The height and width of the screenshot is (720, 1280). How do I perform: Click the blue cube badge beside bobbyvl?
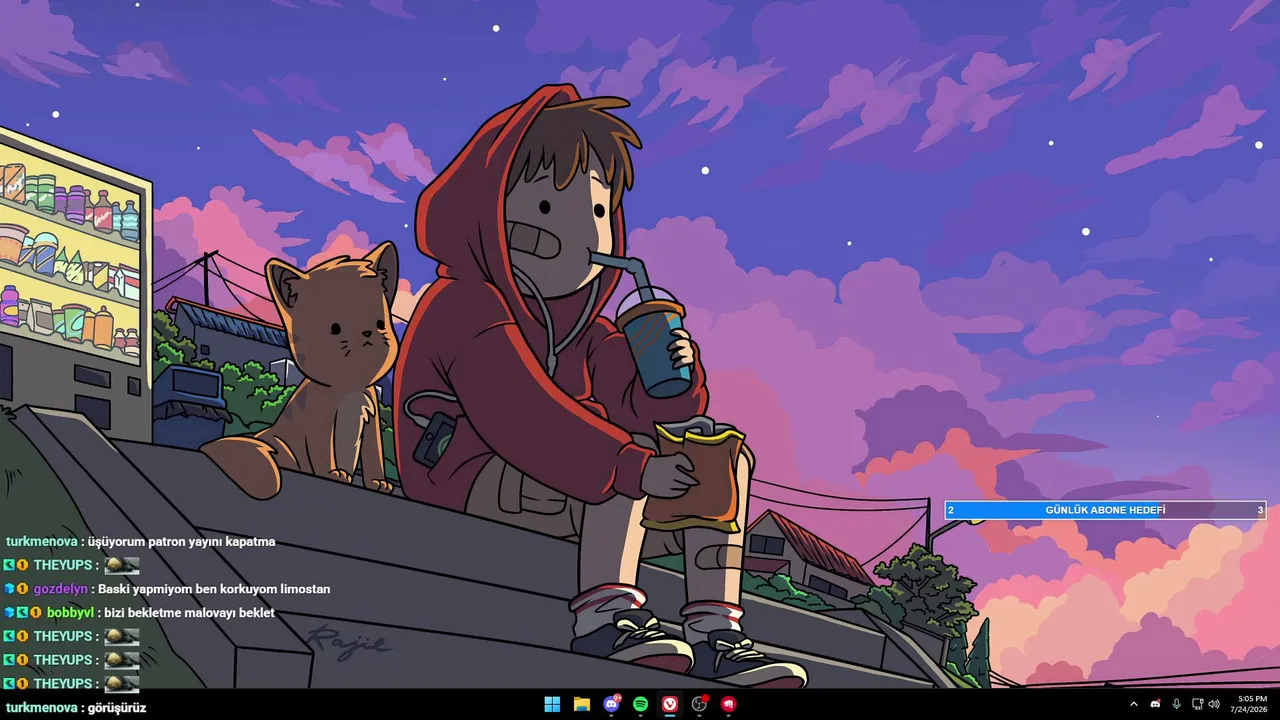click(9, 612)
